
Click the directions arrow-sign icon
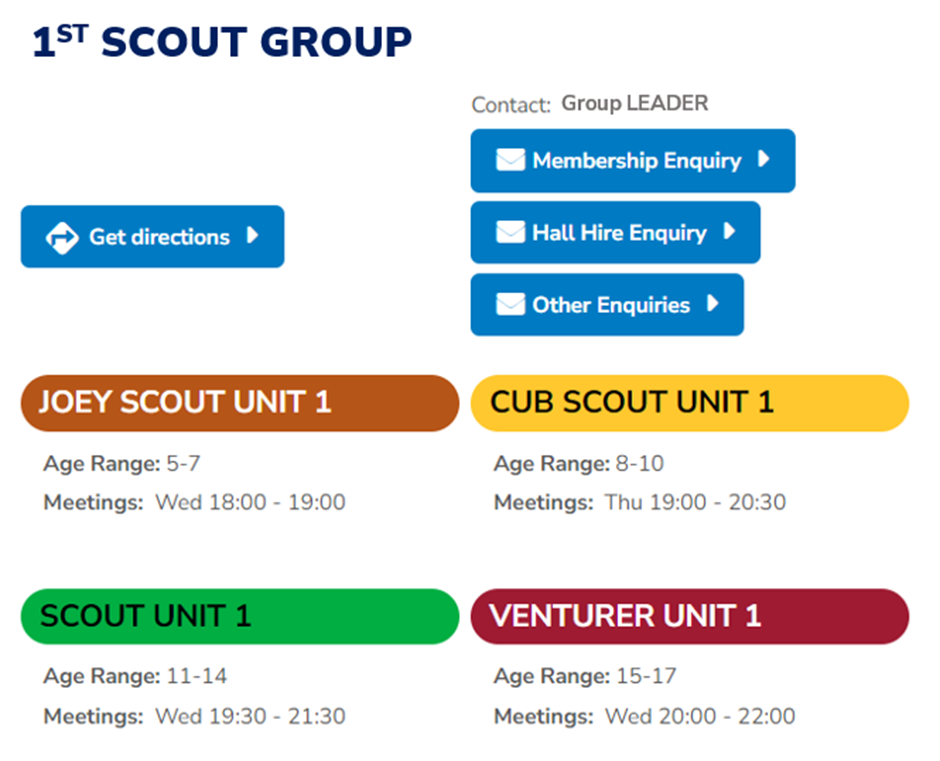point(62,238)
